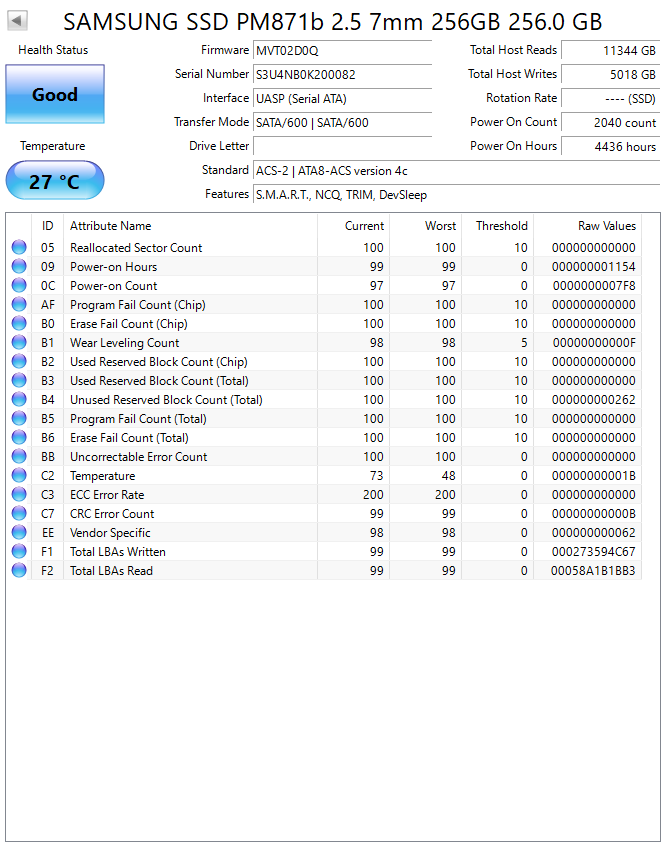Viewport: 666px width, 846px height.
Task: Click the Standard field ACS-2 | ATA8-ACS
Action: click(456, 170)
